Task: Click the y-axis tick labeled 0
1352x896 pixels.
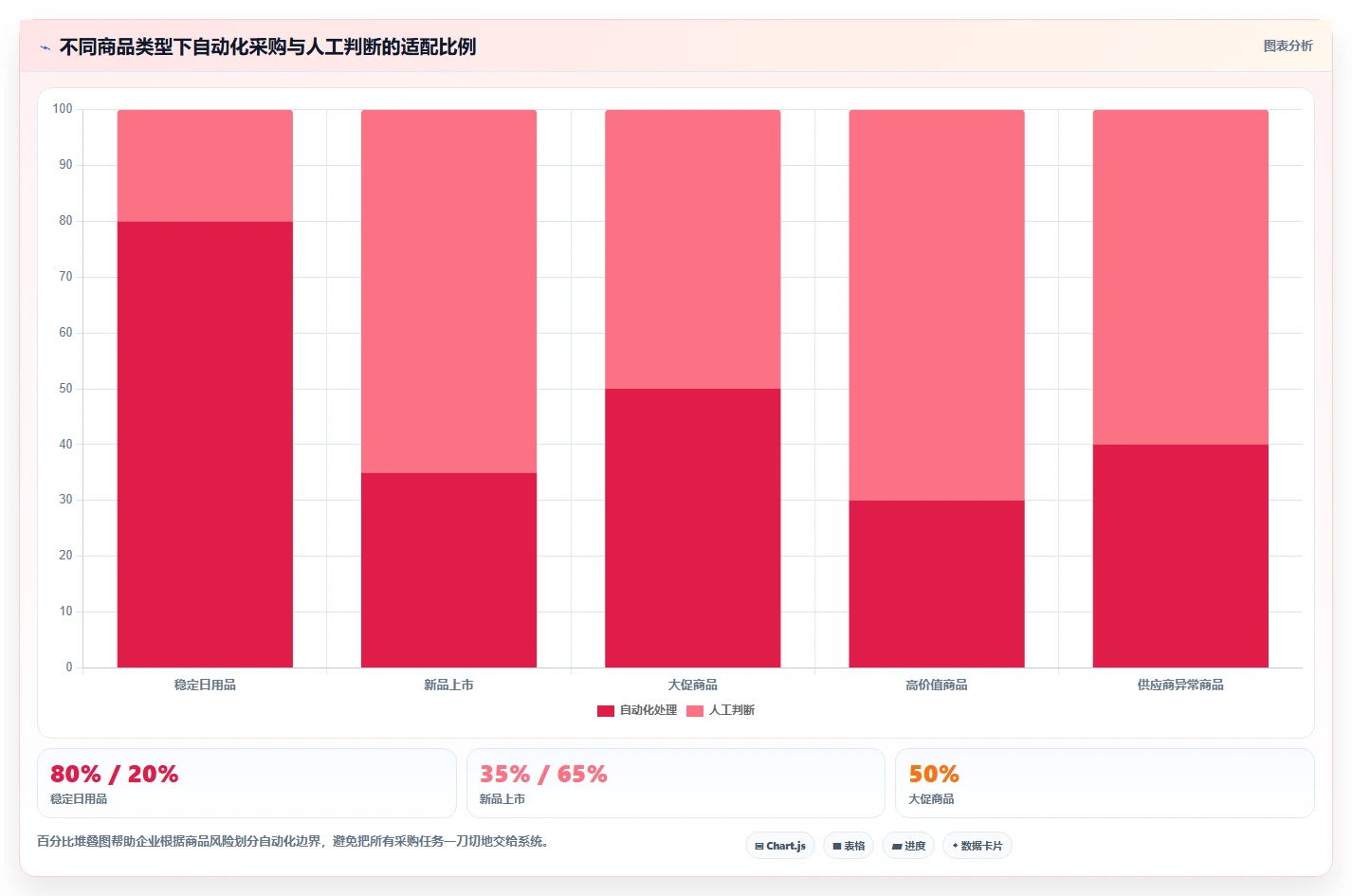Action: point(69,667)
